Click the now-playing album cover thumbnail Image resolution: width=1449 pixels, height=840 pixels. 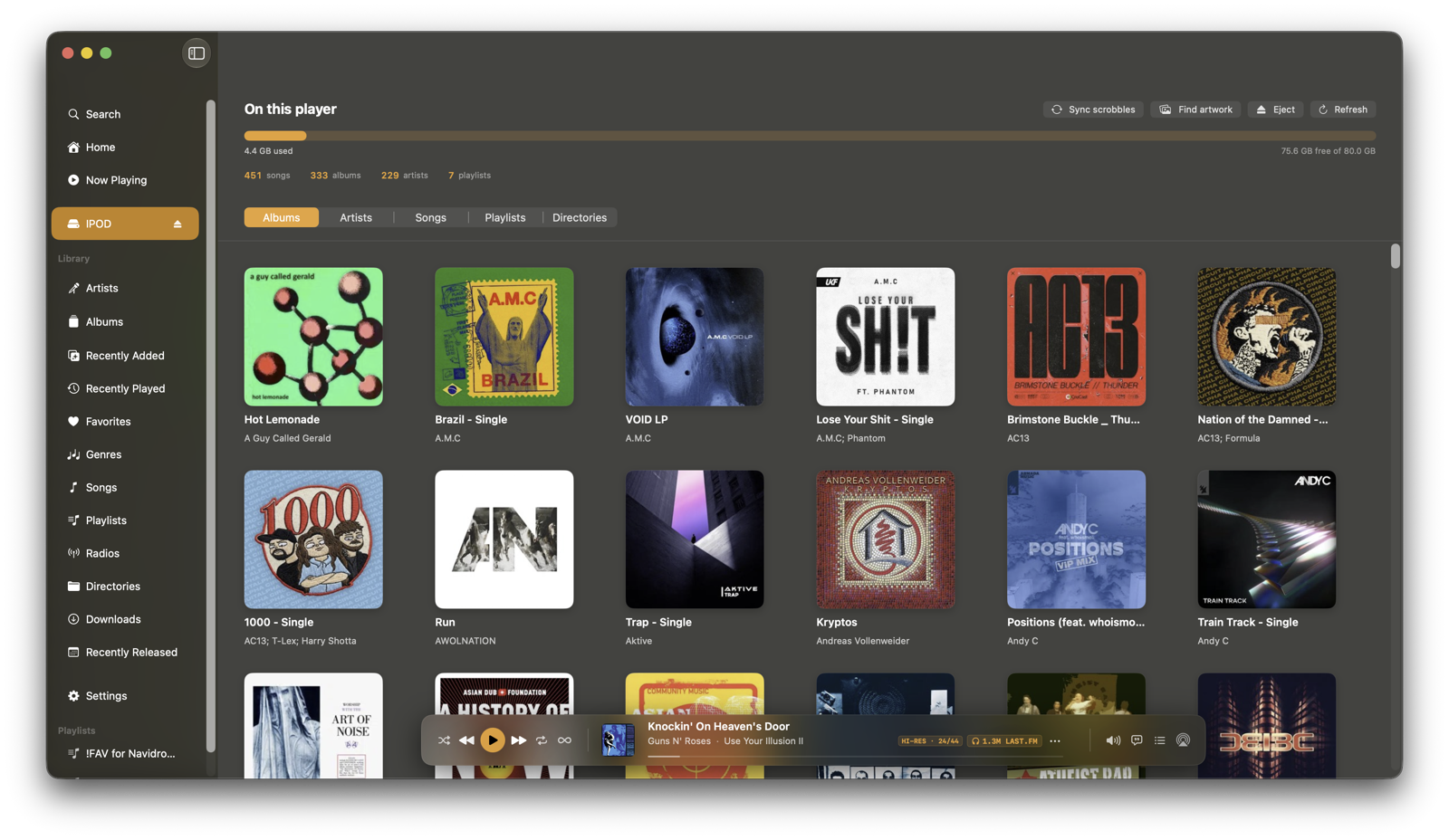click(619, 740)
